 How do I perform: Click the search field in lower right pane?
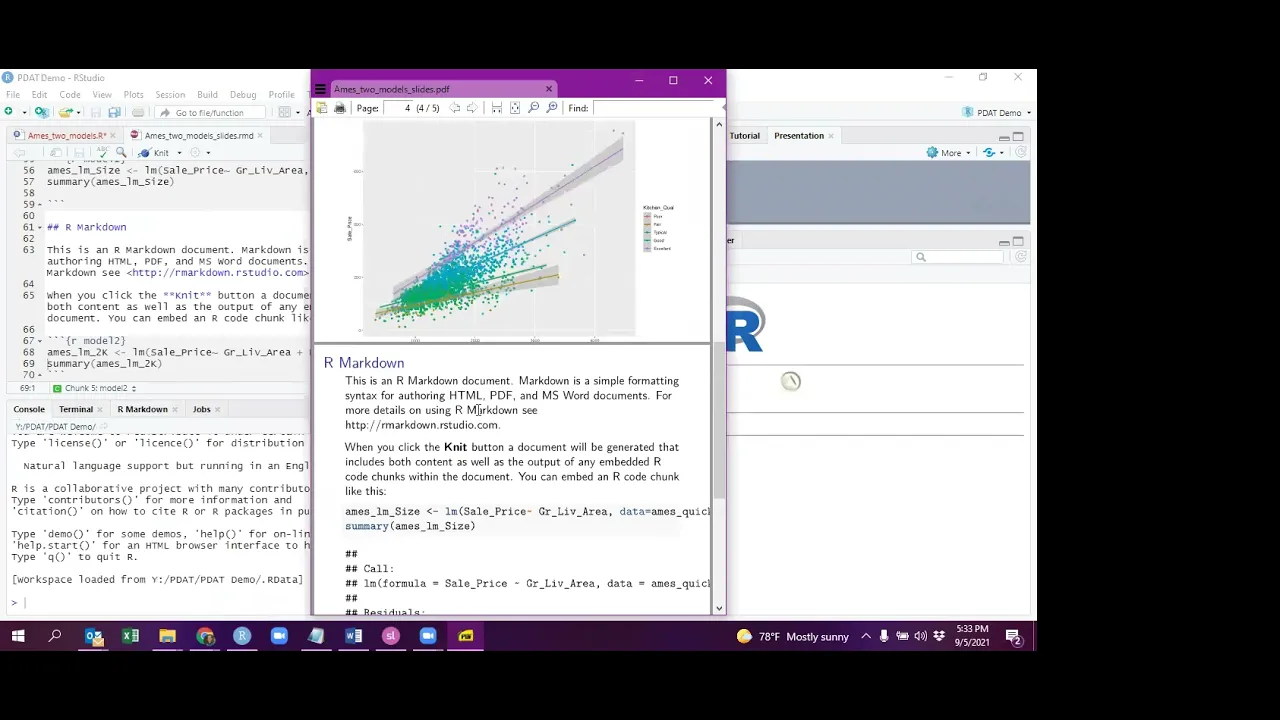957,257
